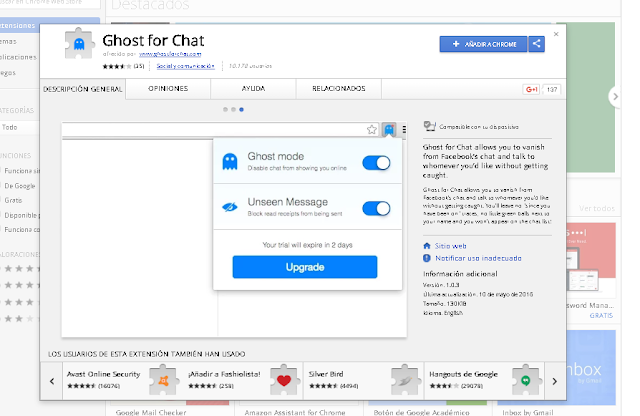Click the Silver Bird puzzle icon

point(405,380)
